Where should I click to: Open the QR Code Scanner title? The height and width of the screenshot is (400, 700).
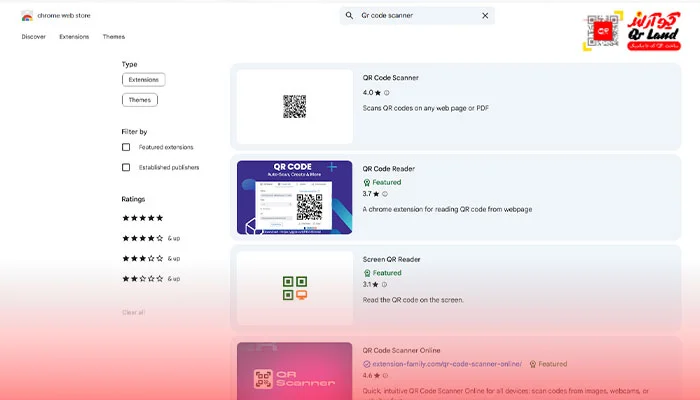pyautogui.click(x=391, y=78)
